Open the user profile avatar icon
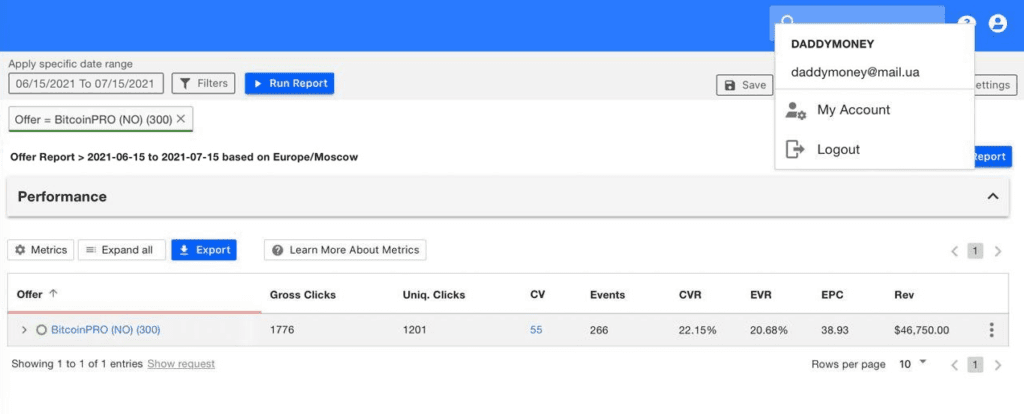The height and width of the screenshot is (414, 1024). (997, 24)
